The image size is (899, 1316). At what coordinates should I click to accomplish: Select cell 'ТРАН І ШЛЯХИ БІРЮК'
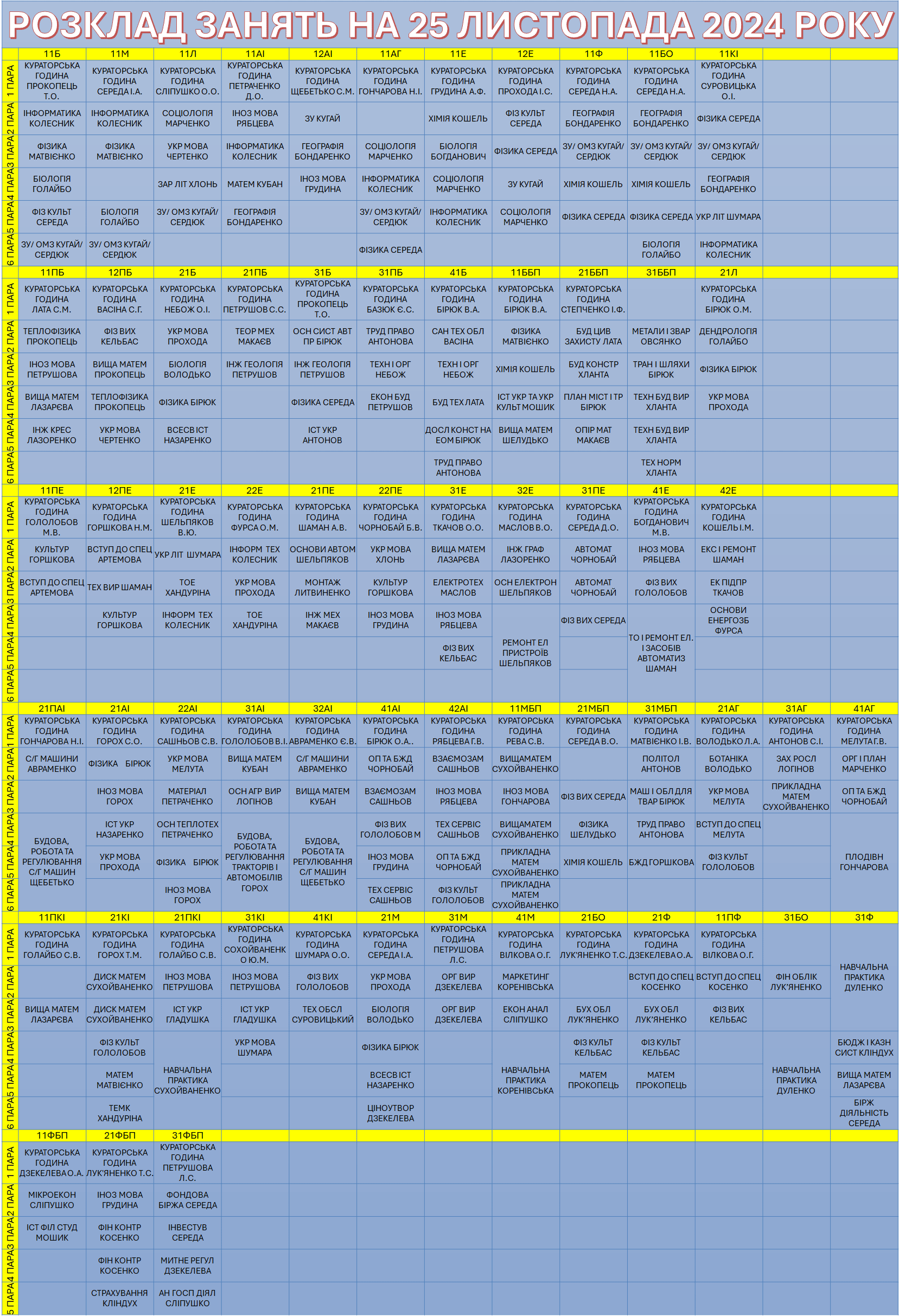661,369
